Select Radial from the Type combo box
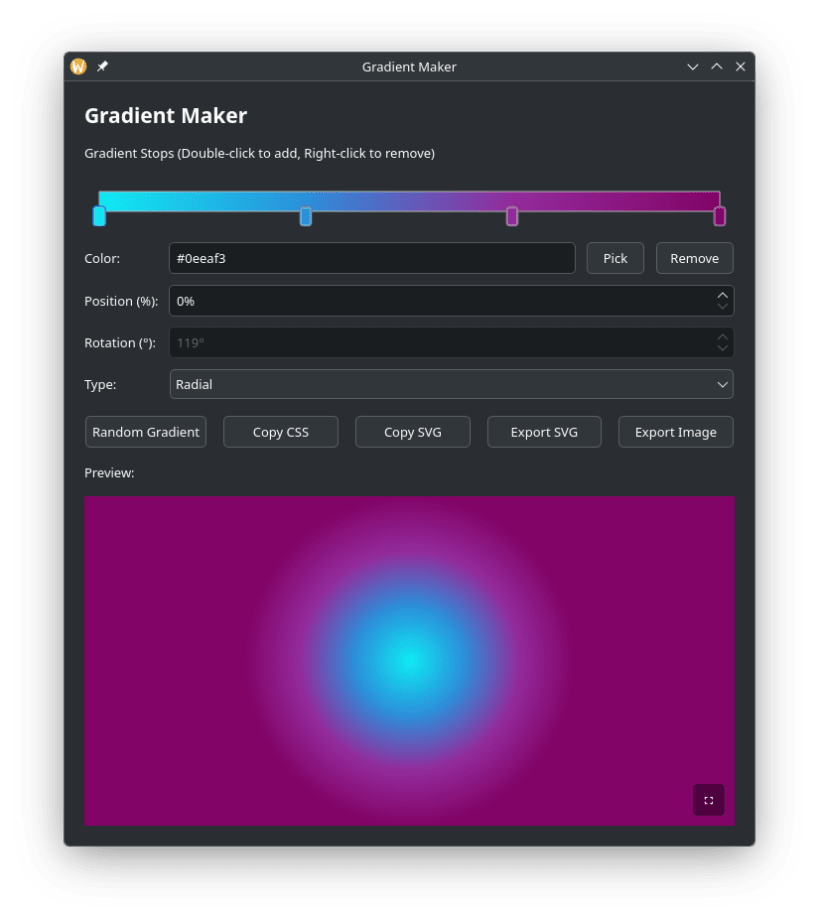Screen dimensions: 819x922 tap(450, 384)
